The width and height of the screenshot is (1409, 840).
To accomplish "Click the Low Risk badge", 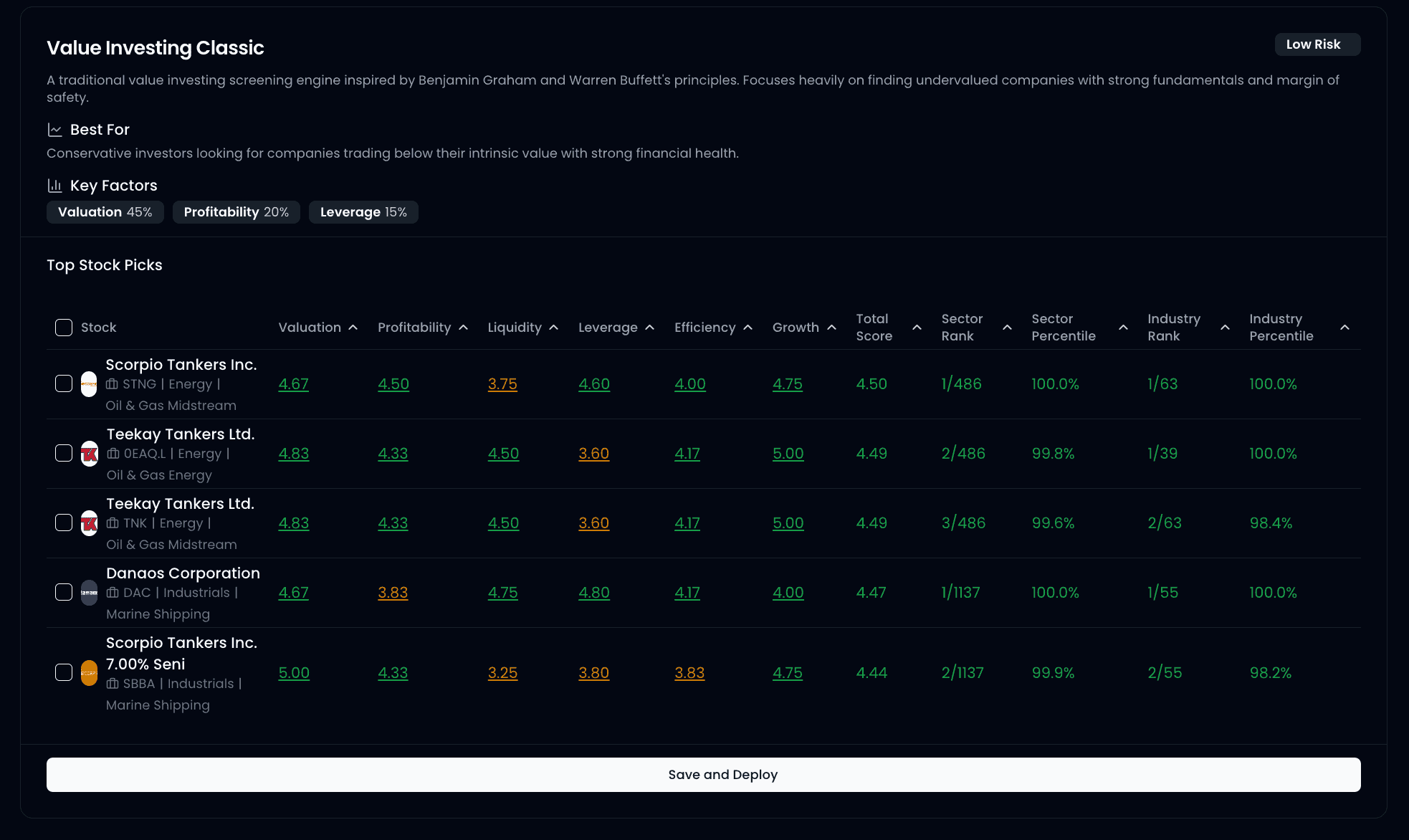I will click(1317, 44).
